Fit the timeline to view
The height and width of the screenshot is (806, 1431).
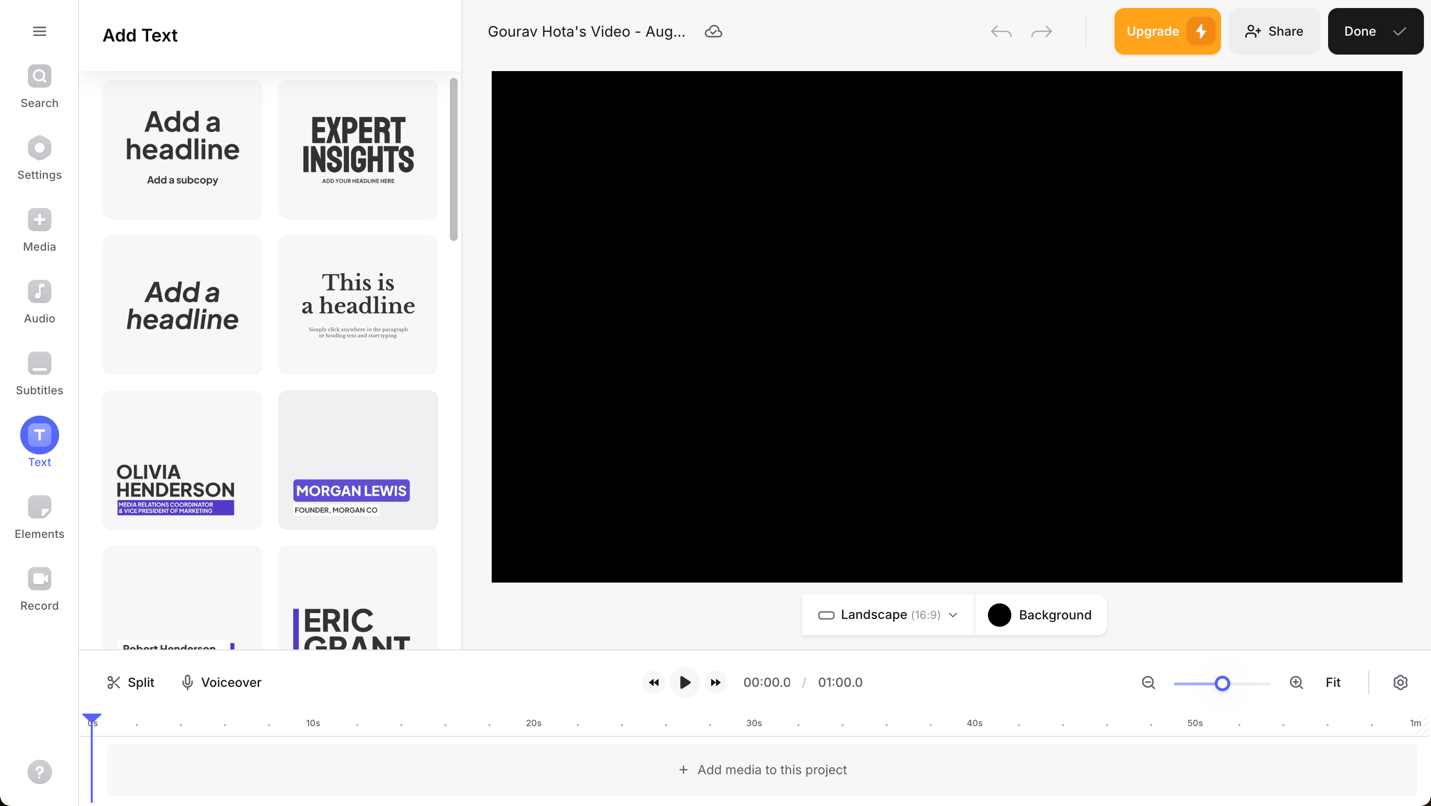(1333, 683)
